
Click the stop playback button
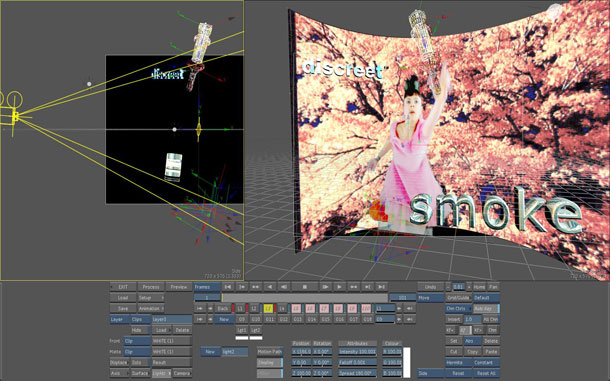pyautogui.click(x=305, y=287)
